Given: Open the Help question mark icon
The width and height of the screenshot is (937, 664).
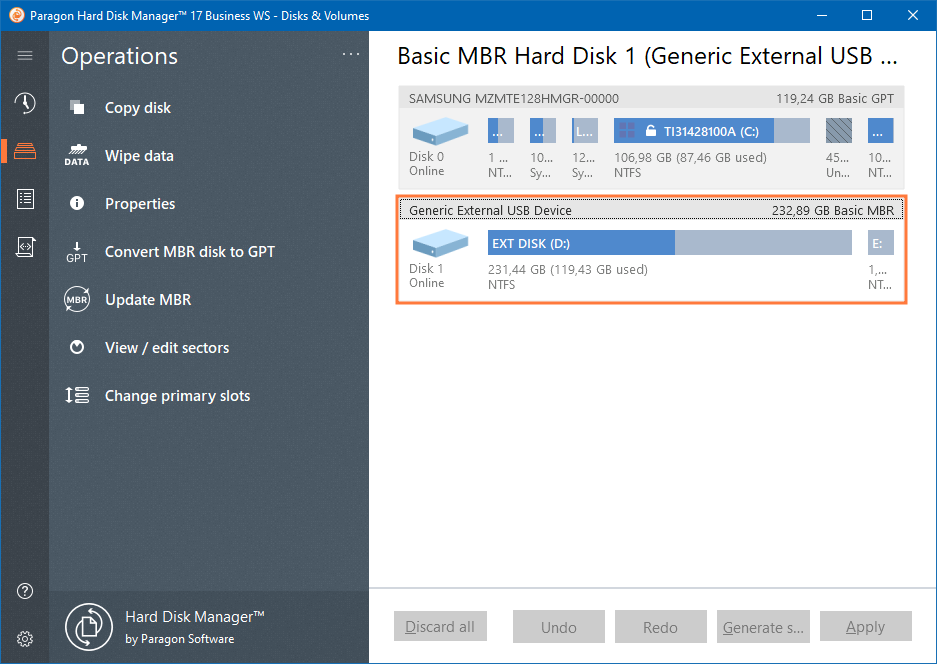Looking at the screenshot, I should click(x=25, y=591).
